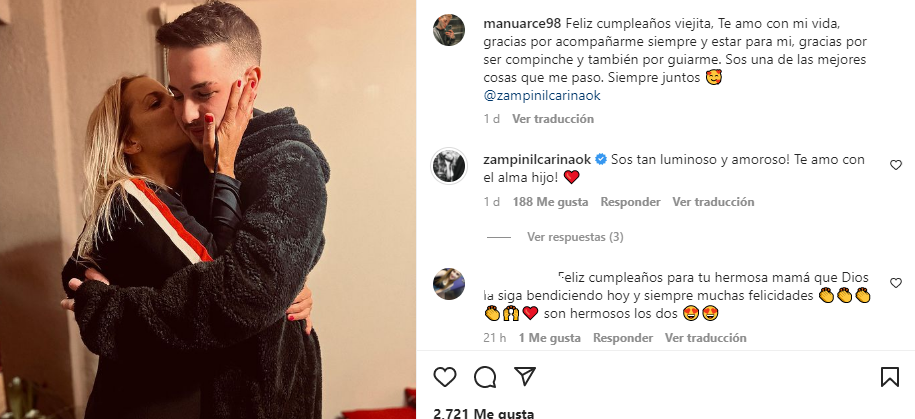Viewport: 915px width, 419px height.
Task: Click the manuarce98 username
Action: (x=522, y=24)
